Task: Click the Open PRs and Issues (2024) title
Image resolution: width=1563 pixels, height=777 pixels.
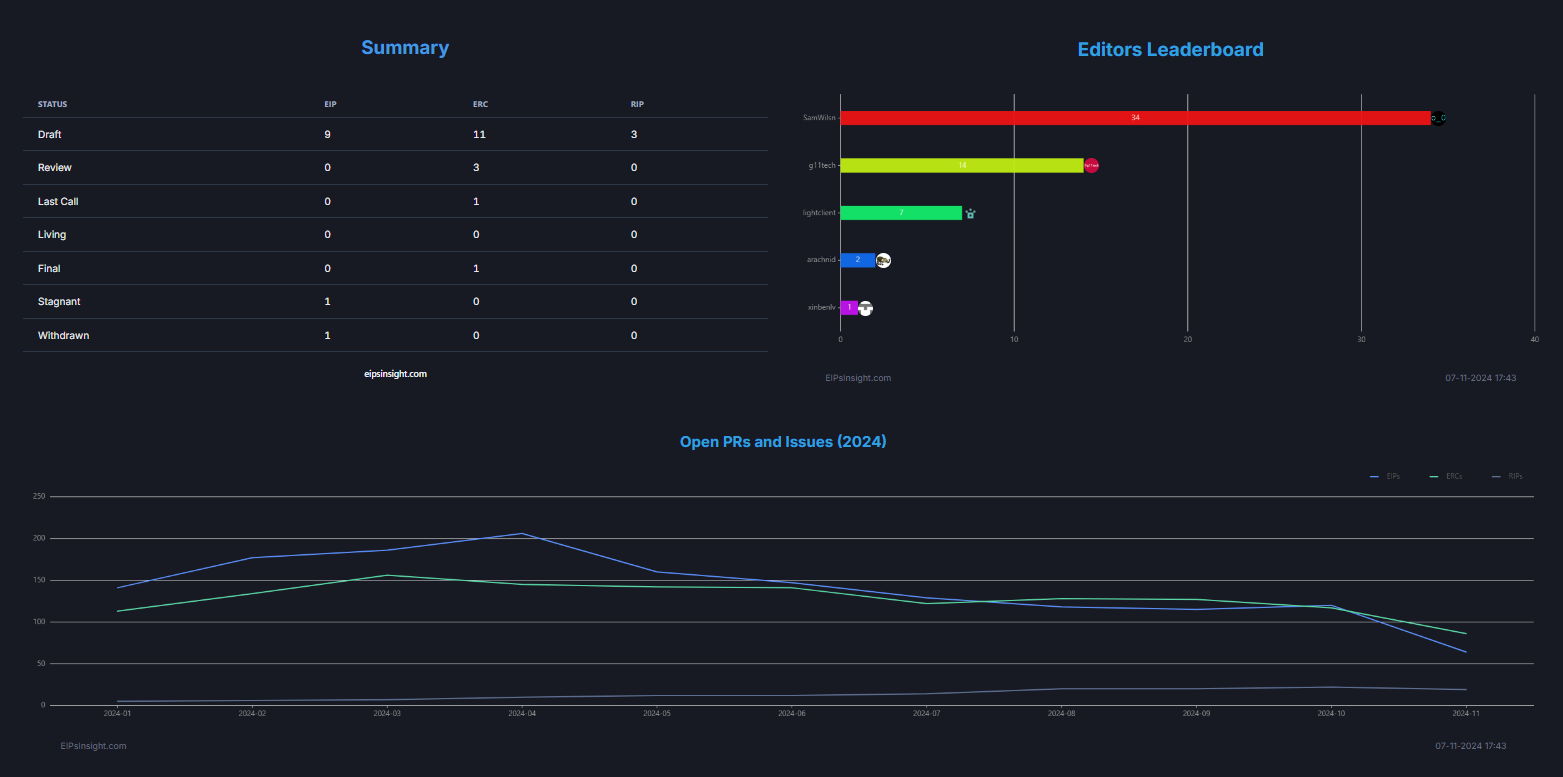Action: click(x=782, y=441)
